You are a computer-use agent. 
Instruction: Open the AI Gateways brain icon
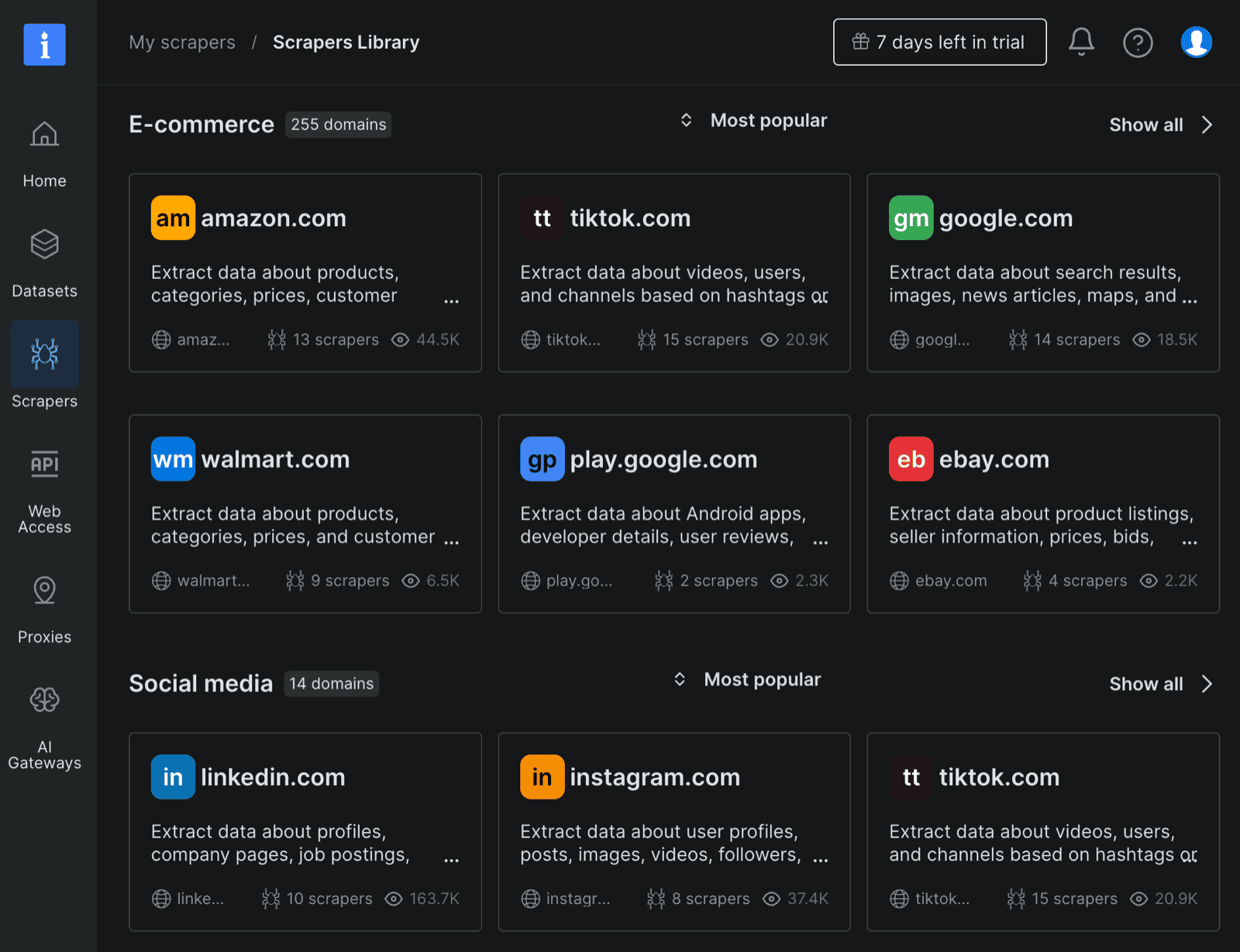pos(44,700)
